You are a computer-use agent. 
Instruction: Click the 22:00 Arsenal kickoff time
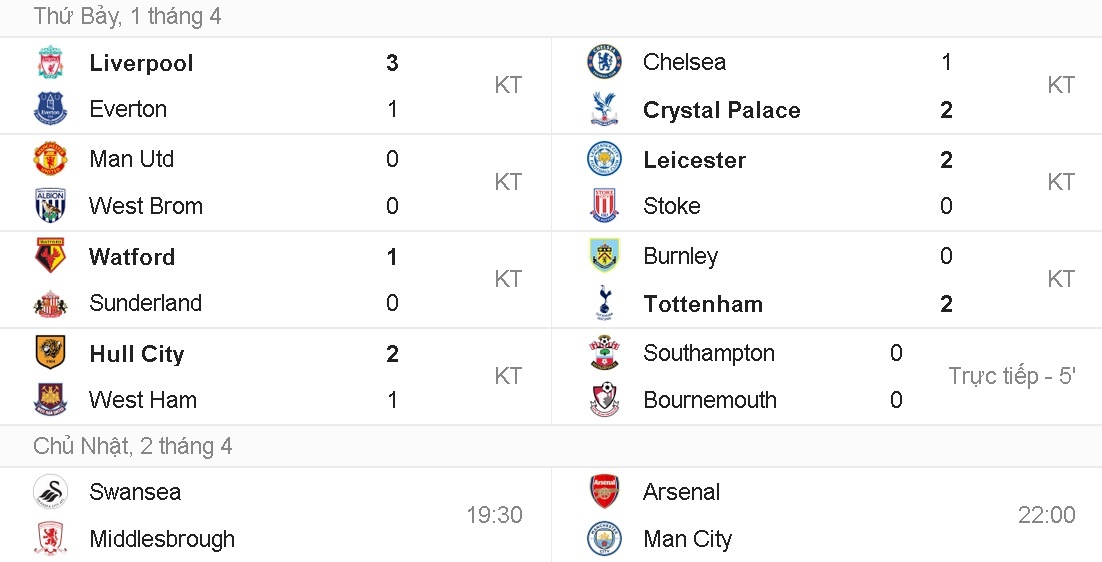tap(1046, 515)
